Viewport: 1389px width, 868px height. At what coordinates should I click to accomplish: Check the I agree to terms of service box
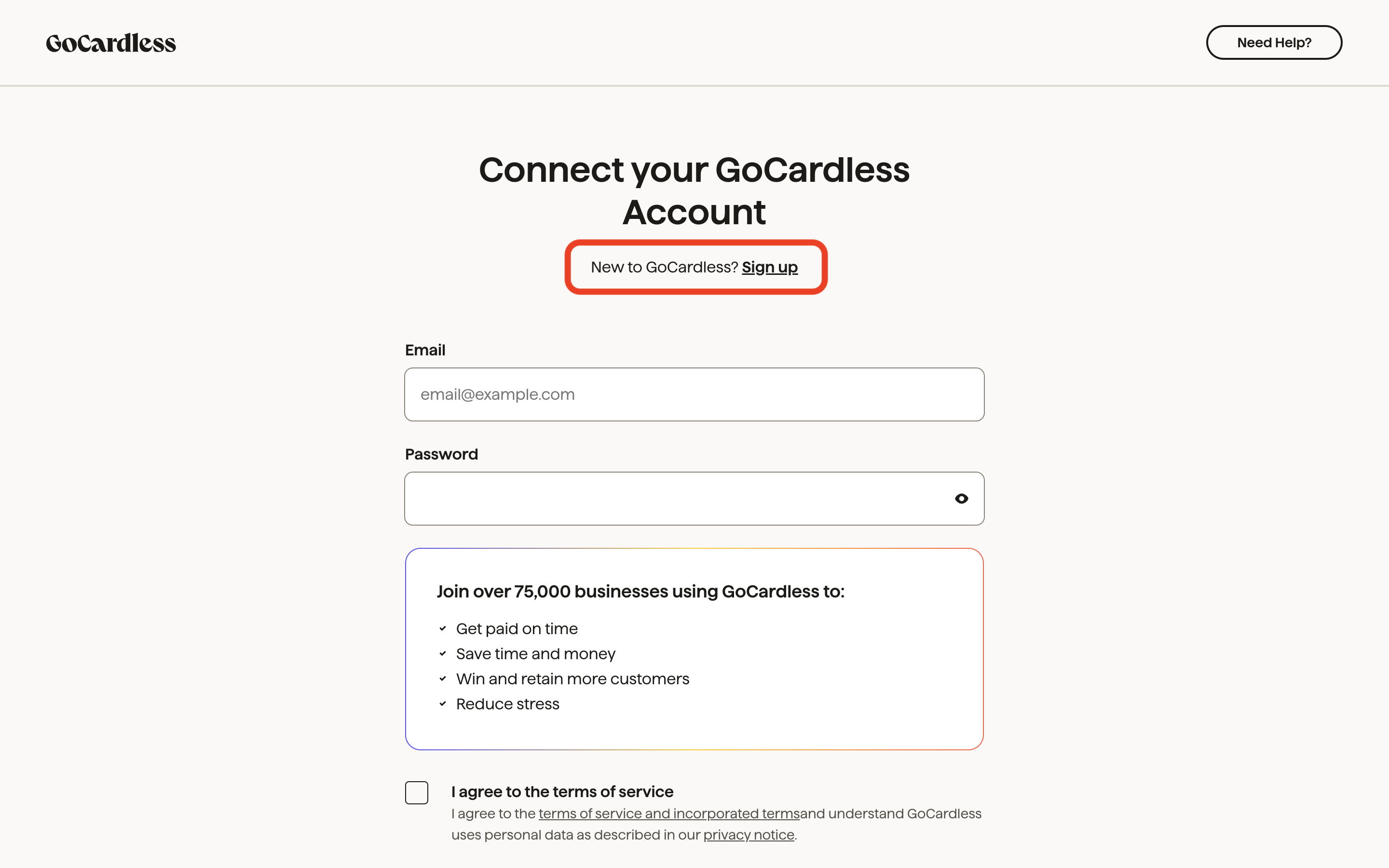click(x=417, y=793)
